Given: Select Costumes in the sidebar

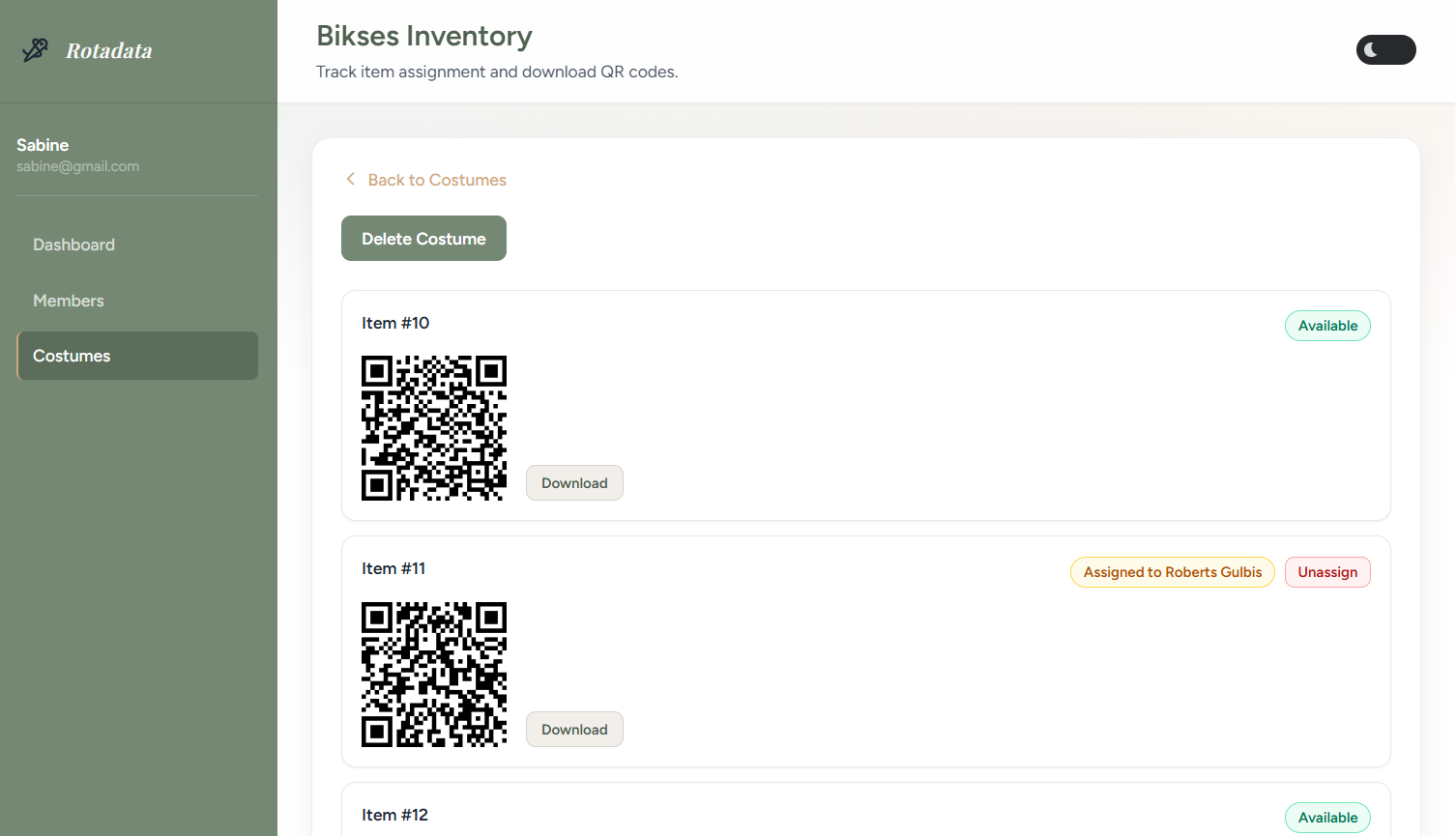Looking at the screenshot, I should pyautogui.click(x=137, y=356).
